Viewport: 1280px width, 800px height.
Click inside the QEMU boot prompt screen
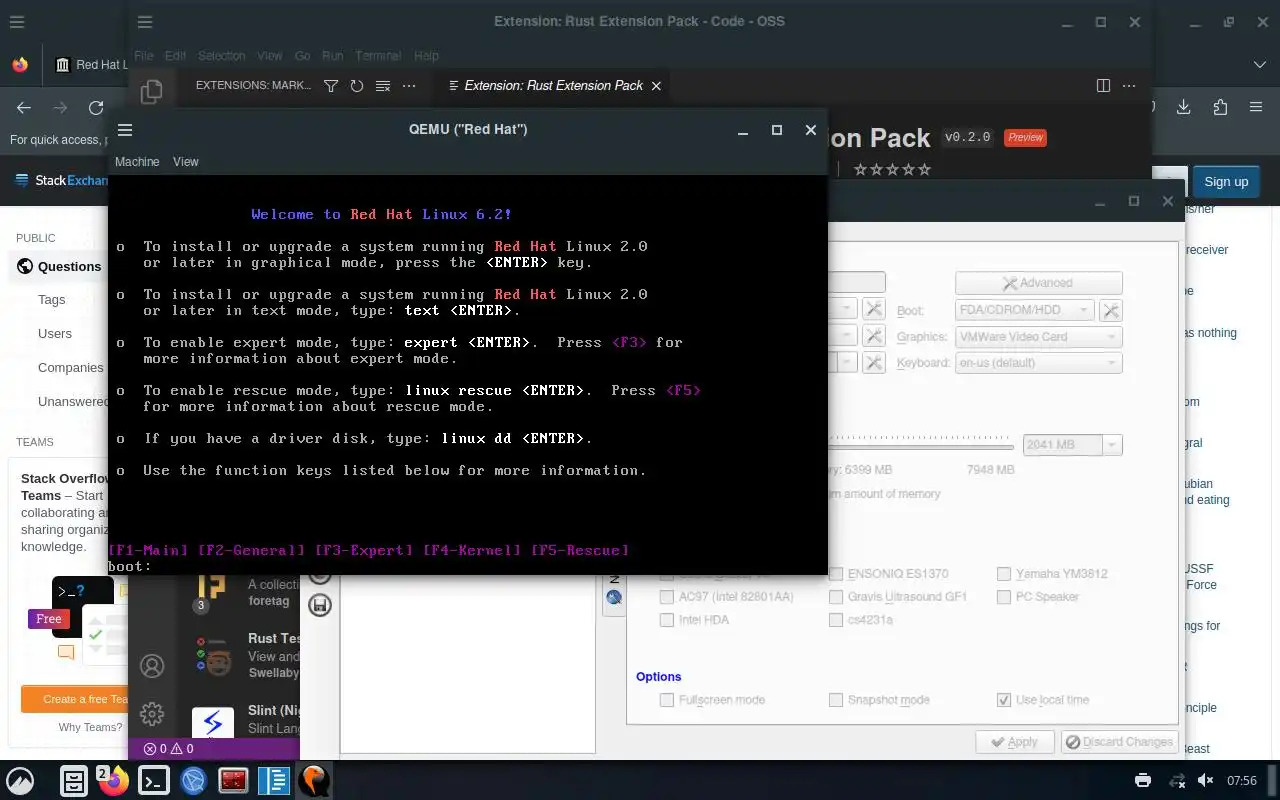pos(468,375)
